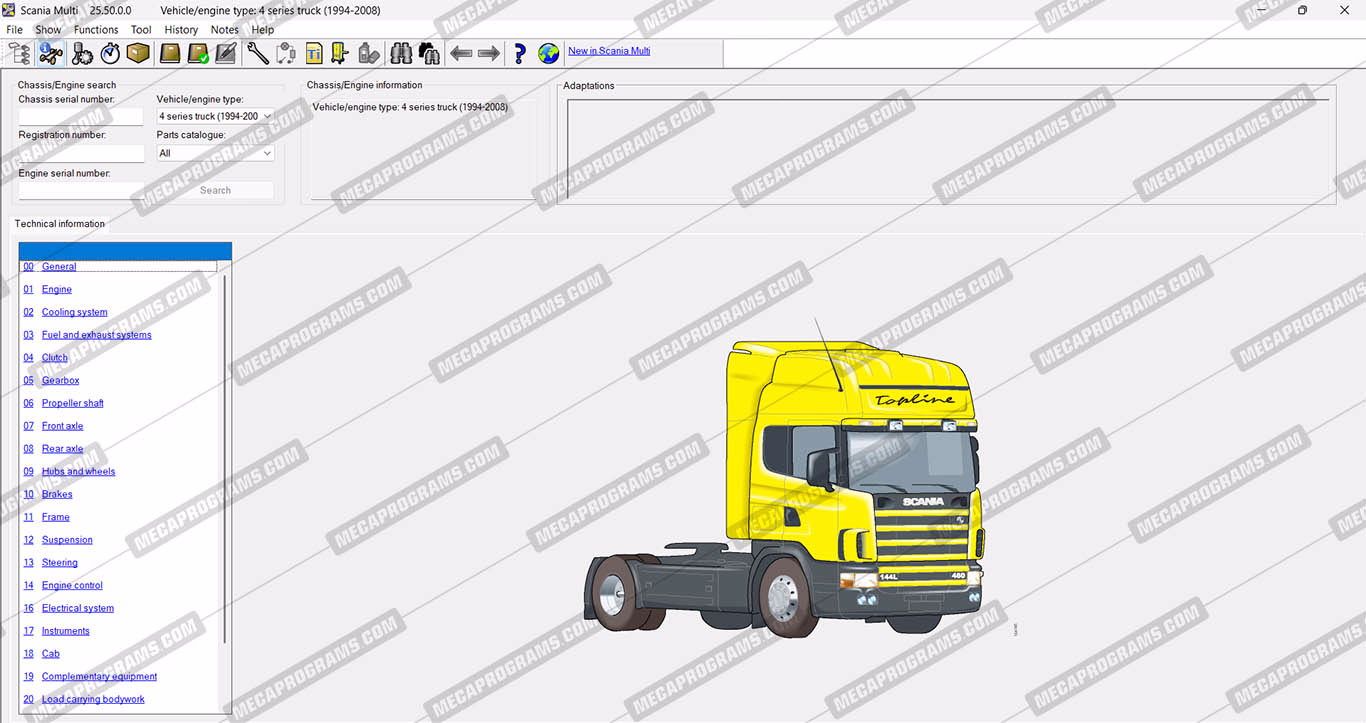
Task: Open the Frame group link
Action: [x=56, y=518]
